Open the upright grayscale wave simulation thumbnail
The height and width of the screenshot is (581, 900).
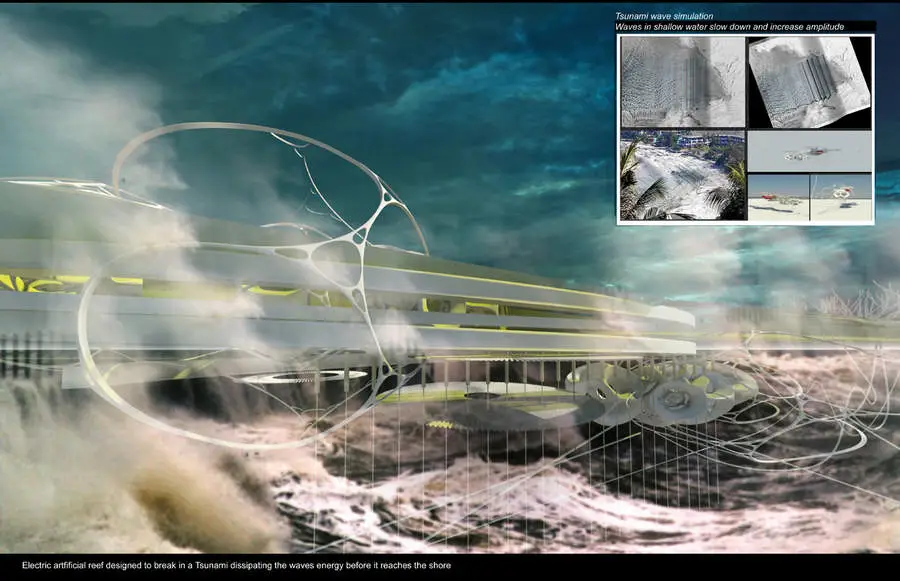click(x=683, y=82)
